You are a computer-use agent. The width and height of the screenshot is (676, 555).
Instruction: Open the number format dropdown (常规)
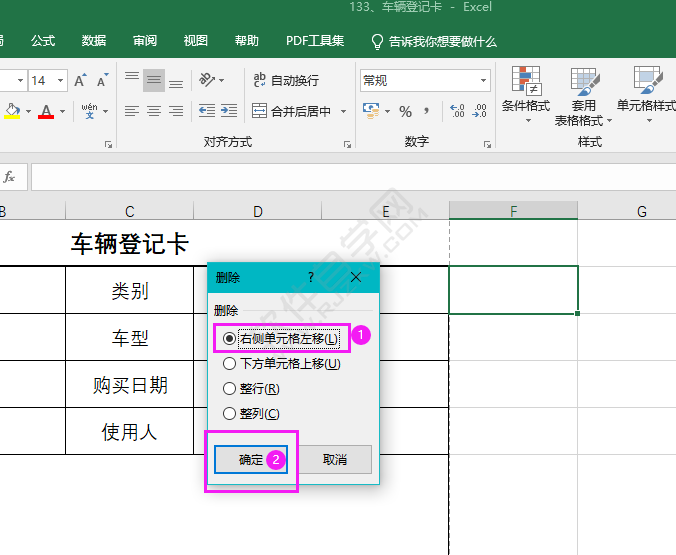[483, 80]
